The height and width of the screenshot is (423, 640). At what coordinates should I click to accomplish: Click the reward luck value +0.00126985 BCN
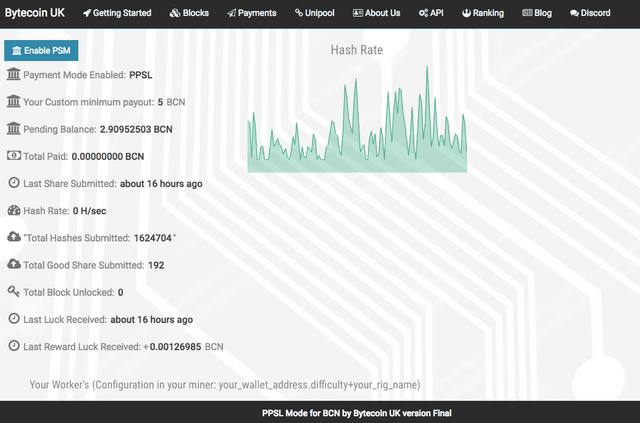[183, 347]
